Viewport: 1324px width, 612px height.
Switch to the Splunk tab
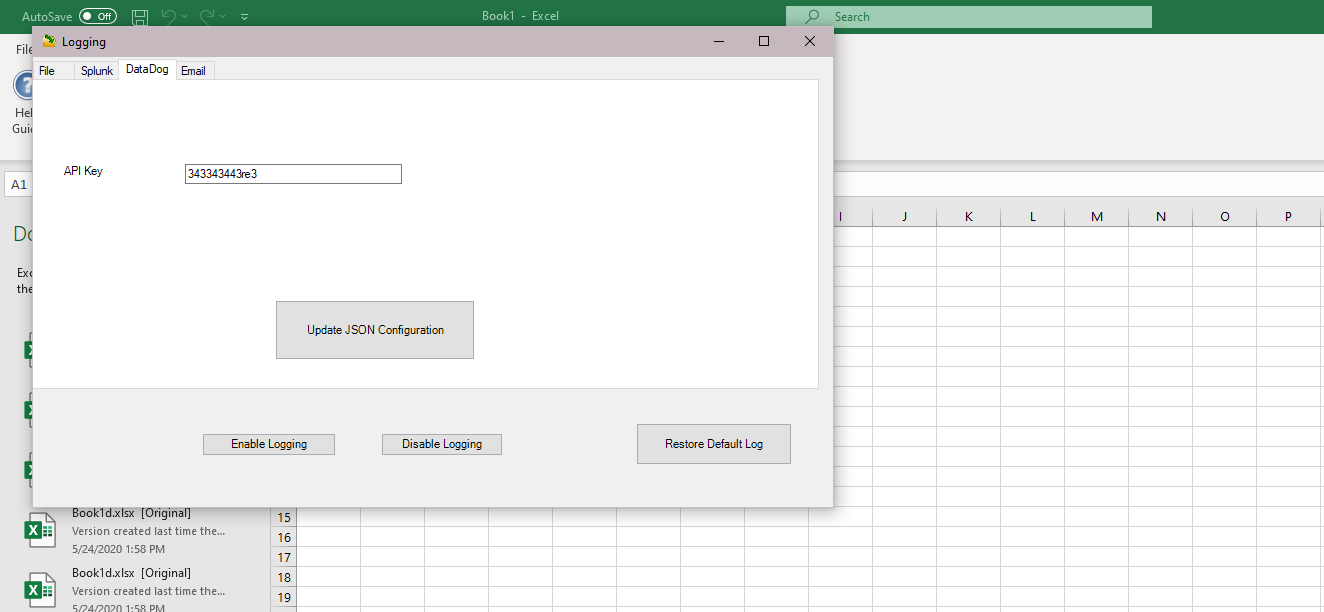[x=97, y=71]
